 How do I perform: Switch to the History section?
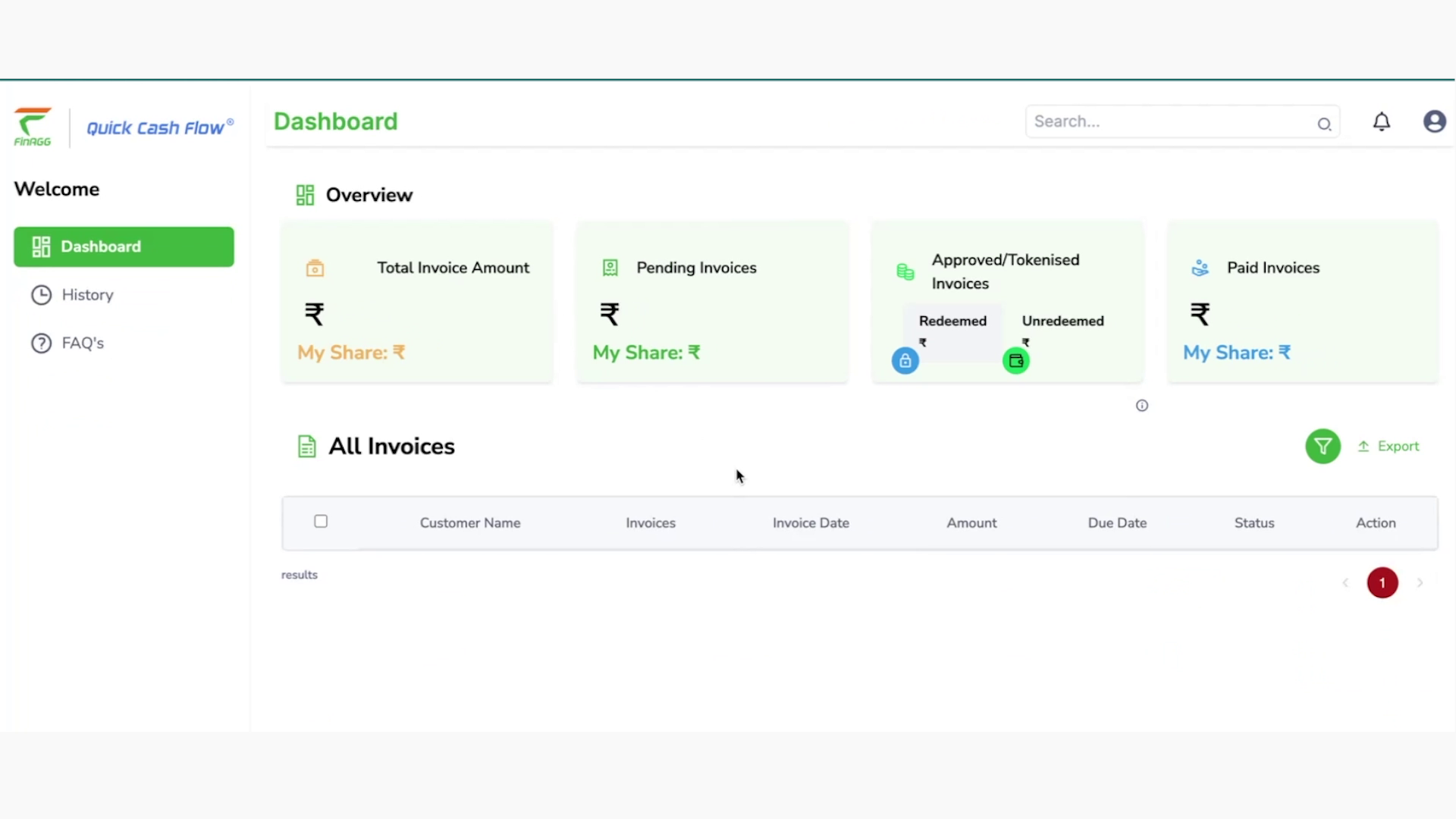(87, 295)
